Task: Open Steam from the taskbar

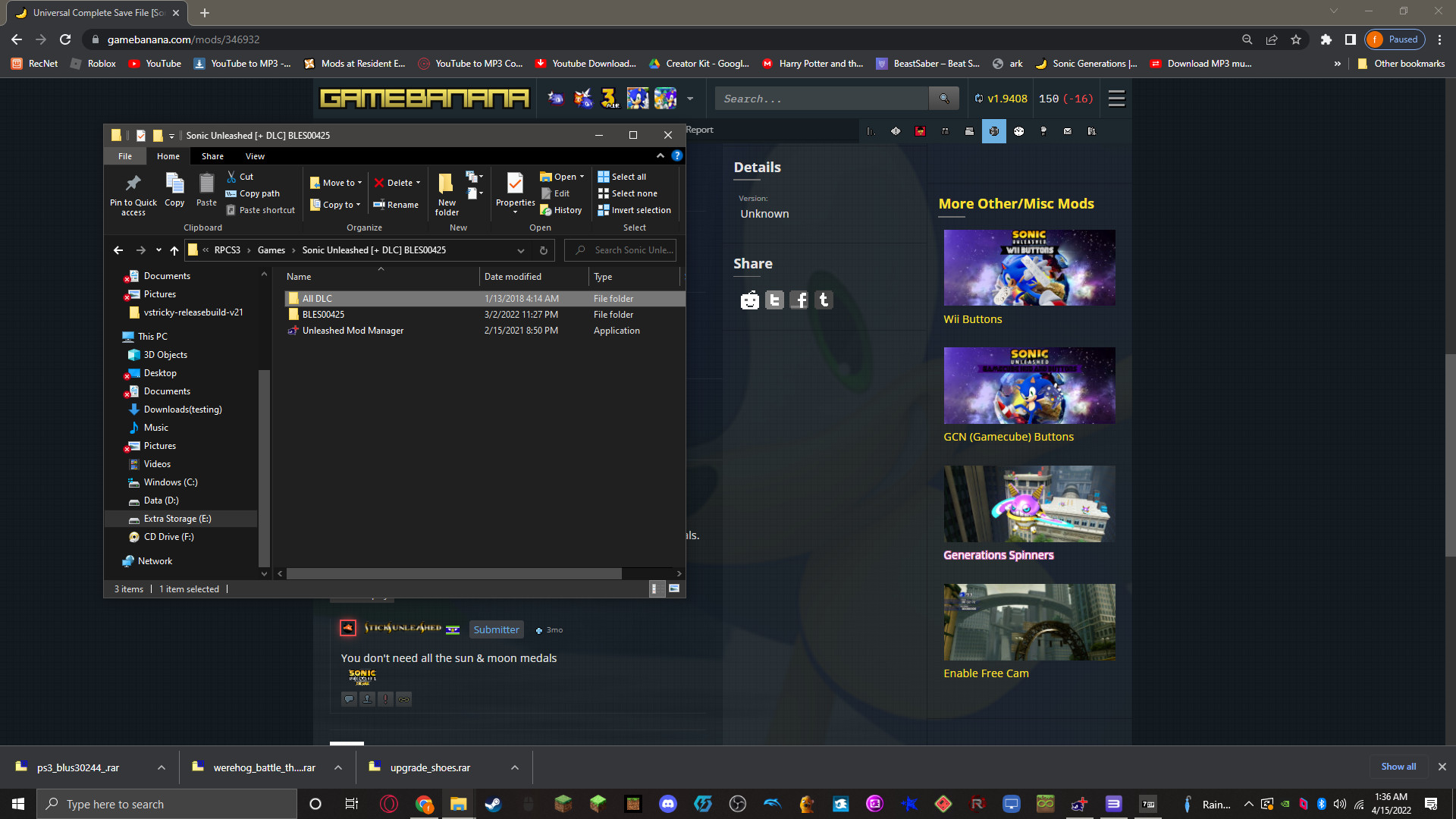Action: point(493,804)
